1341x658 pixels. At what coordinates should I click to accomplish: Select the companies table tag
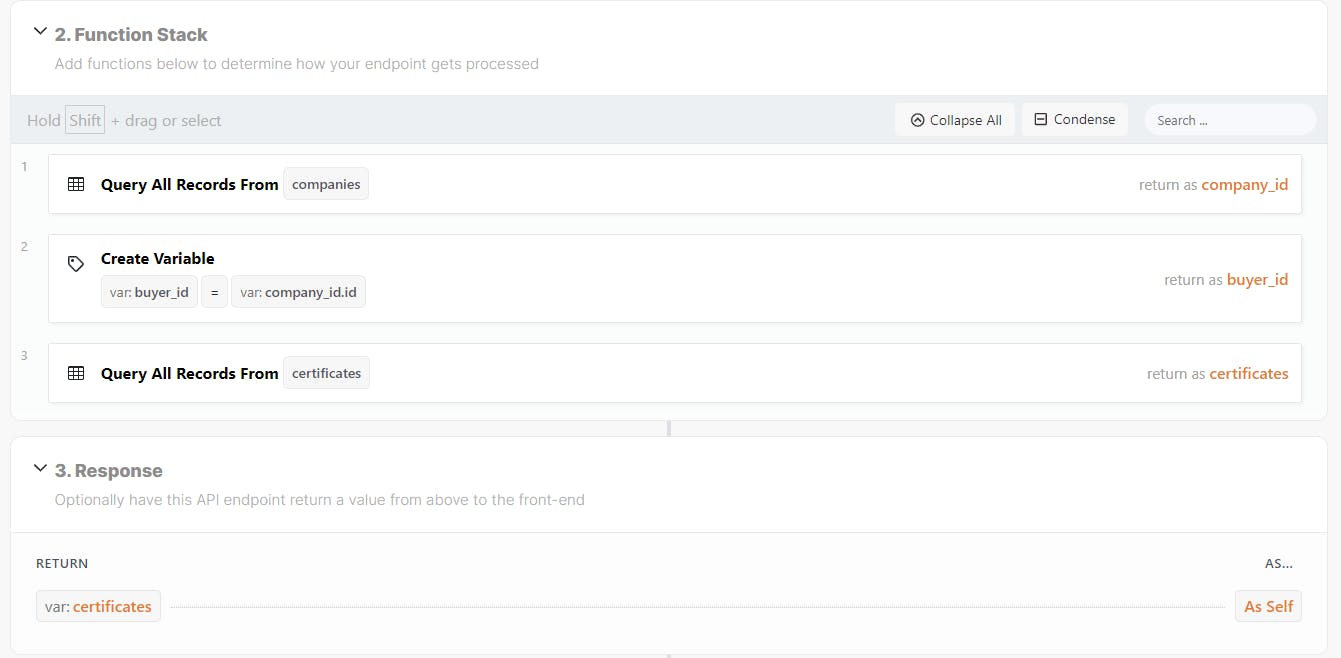point(326,184)
